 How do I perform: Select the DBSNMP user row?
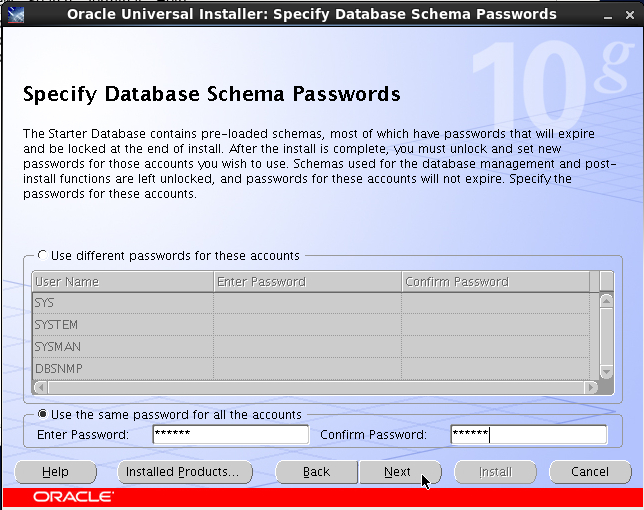(x=311, y=368)
